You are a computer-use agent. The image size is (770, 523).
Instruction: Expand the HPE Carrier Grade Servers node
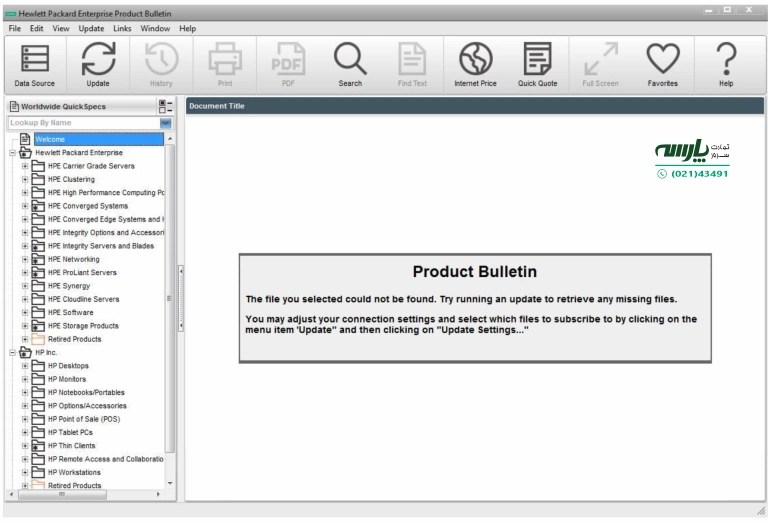(x=25, y=166)
